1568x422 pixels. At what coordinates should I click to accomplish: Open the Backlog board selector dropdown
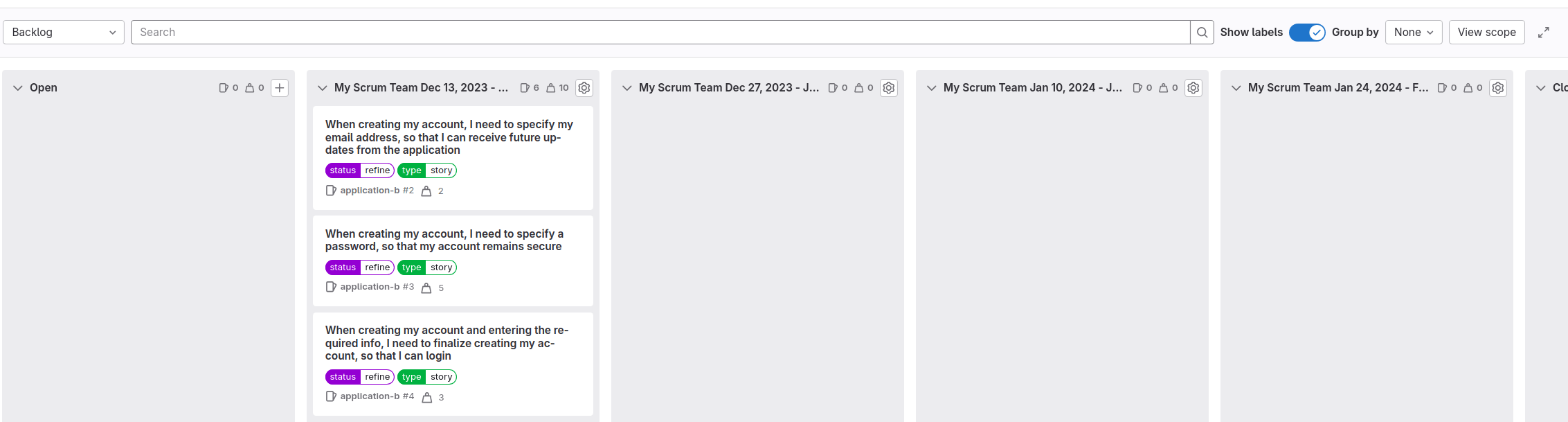pyautogui.click(x=64, y=33)
